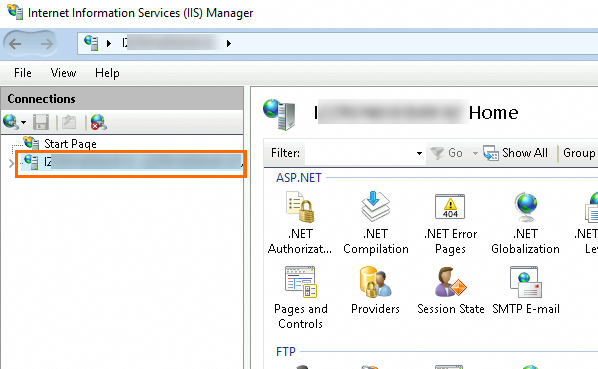This screenshot has height=369, width=598.
Task: Expand the server node in Connections tree
Action: click(11, 164)
